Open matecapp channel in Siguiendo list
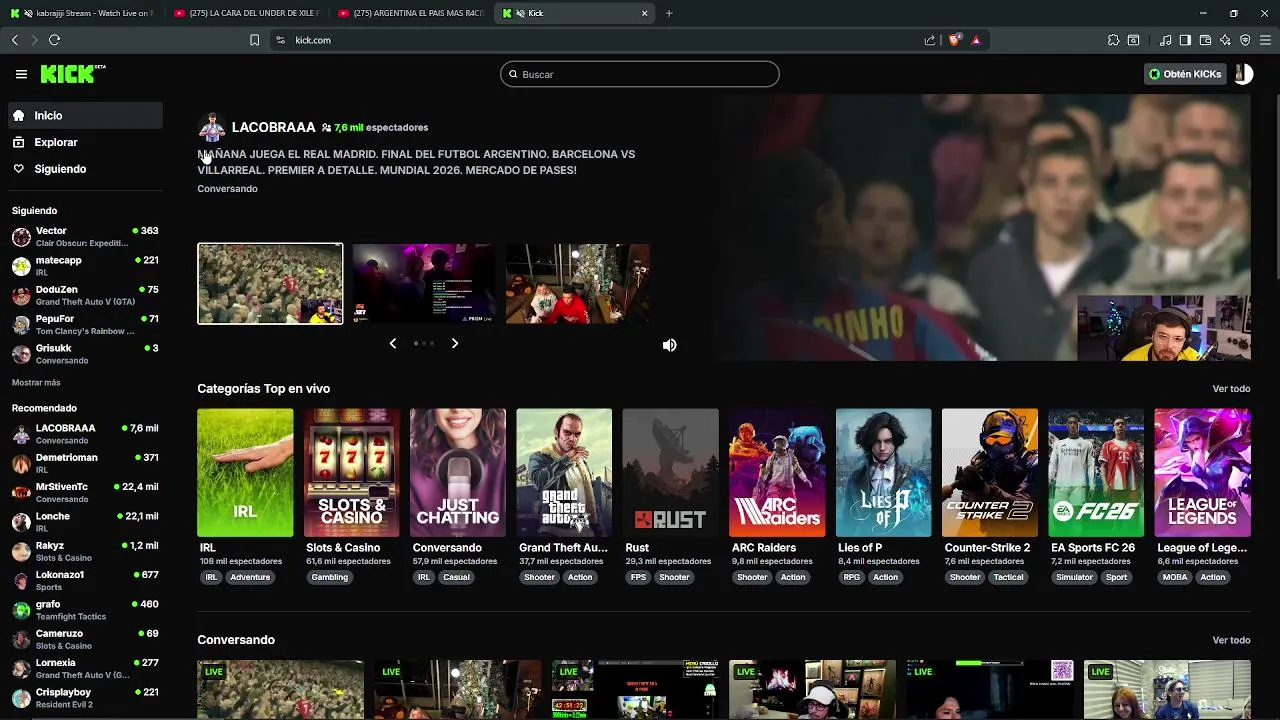This screenshot has height=720, width=1280. (85, 266)
